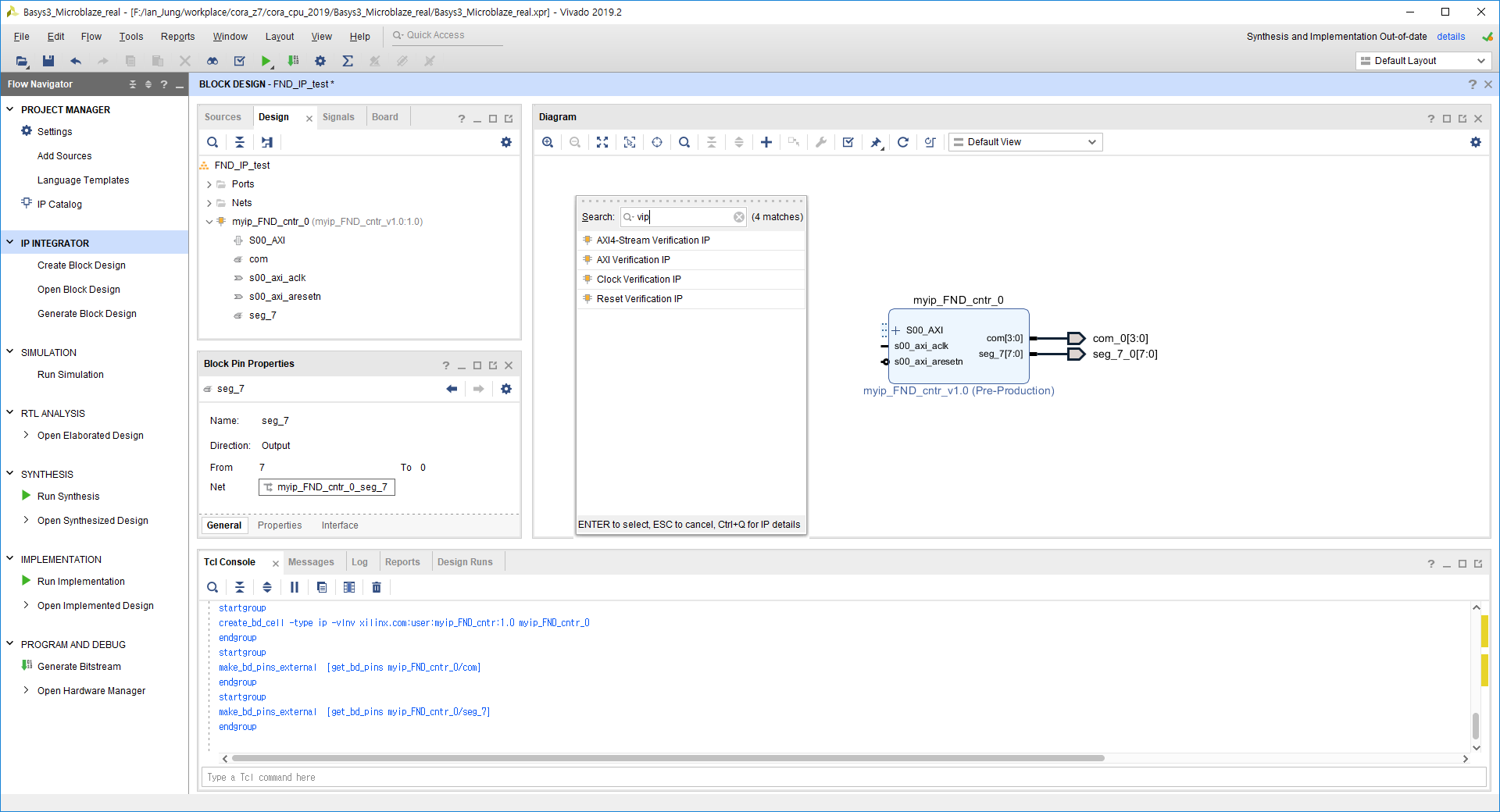This screenshot has height=812, width=1500.
Task: Open the Default Layout dropdown
Action: pos(1423,61)
